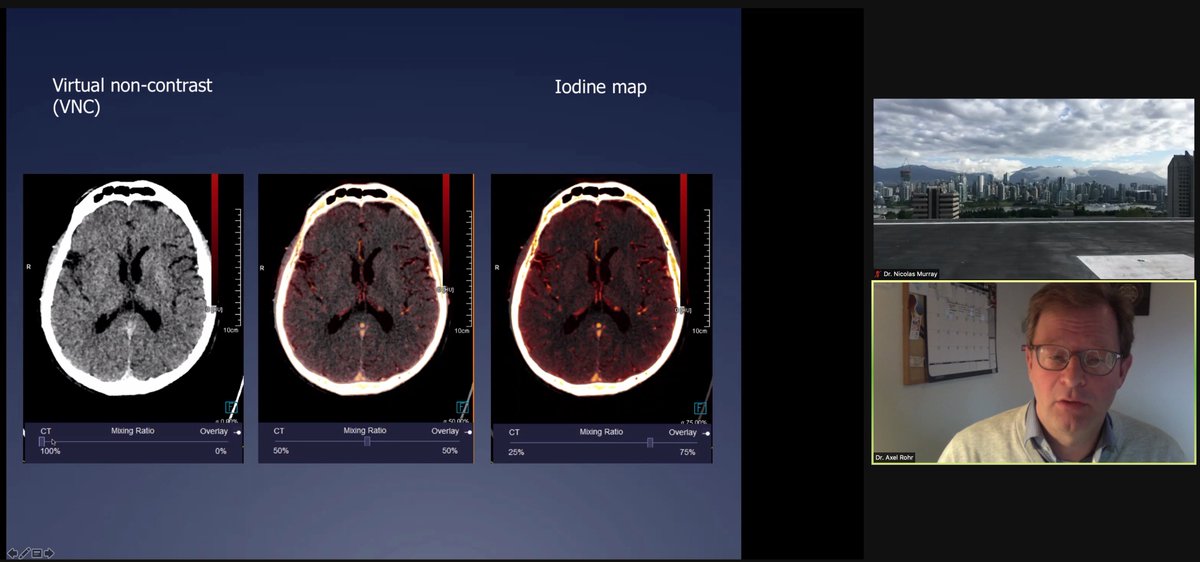Click the '25%' CT value text
This screenshot has width=1200, height=562.
(x=516, y=452)
